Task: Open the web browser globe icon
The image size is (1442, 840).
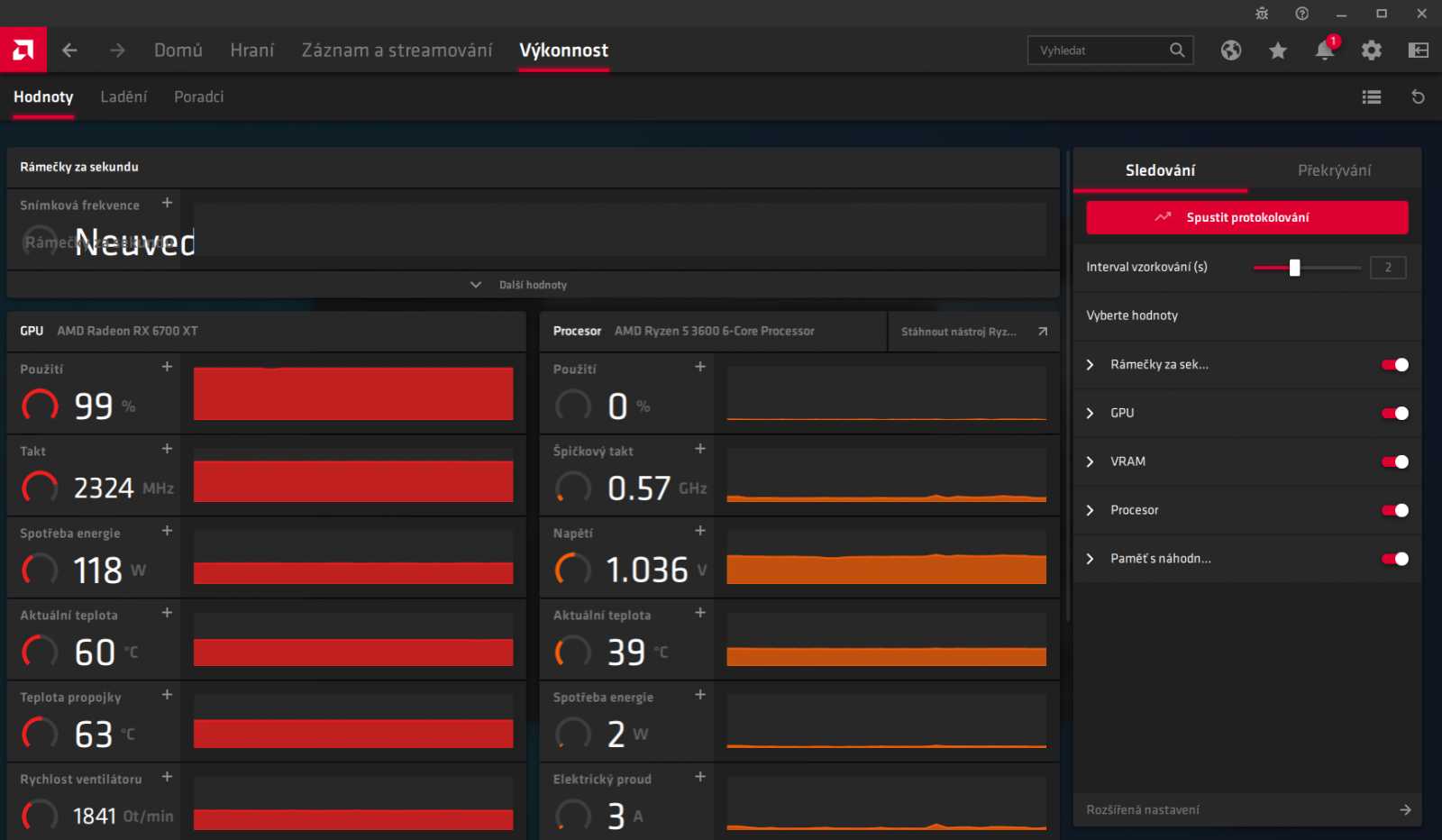Action: (x=1231, y=50)
